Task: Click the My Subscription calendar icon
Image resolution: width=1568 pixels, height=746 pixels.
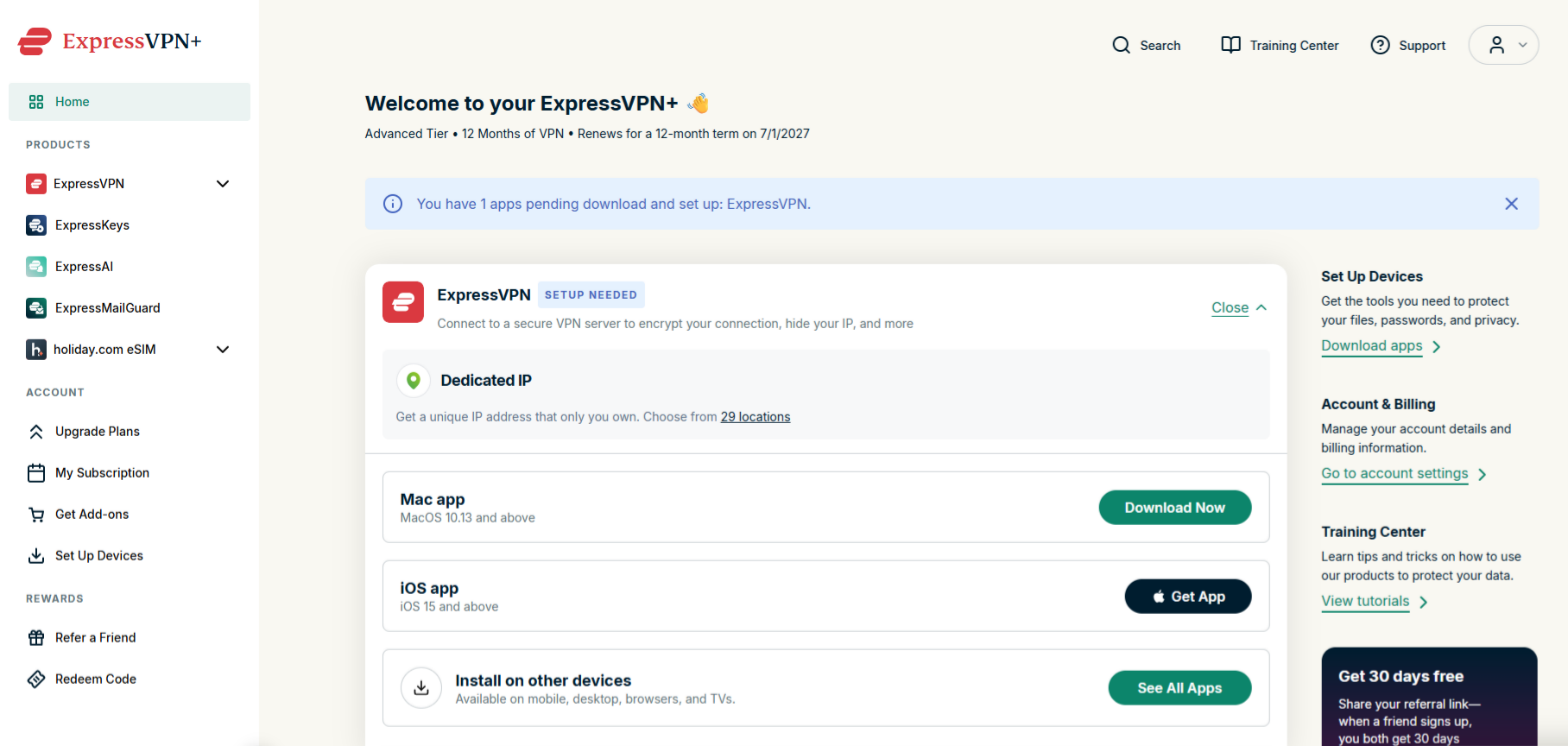Action: click(x=36, y=473)
